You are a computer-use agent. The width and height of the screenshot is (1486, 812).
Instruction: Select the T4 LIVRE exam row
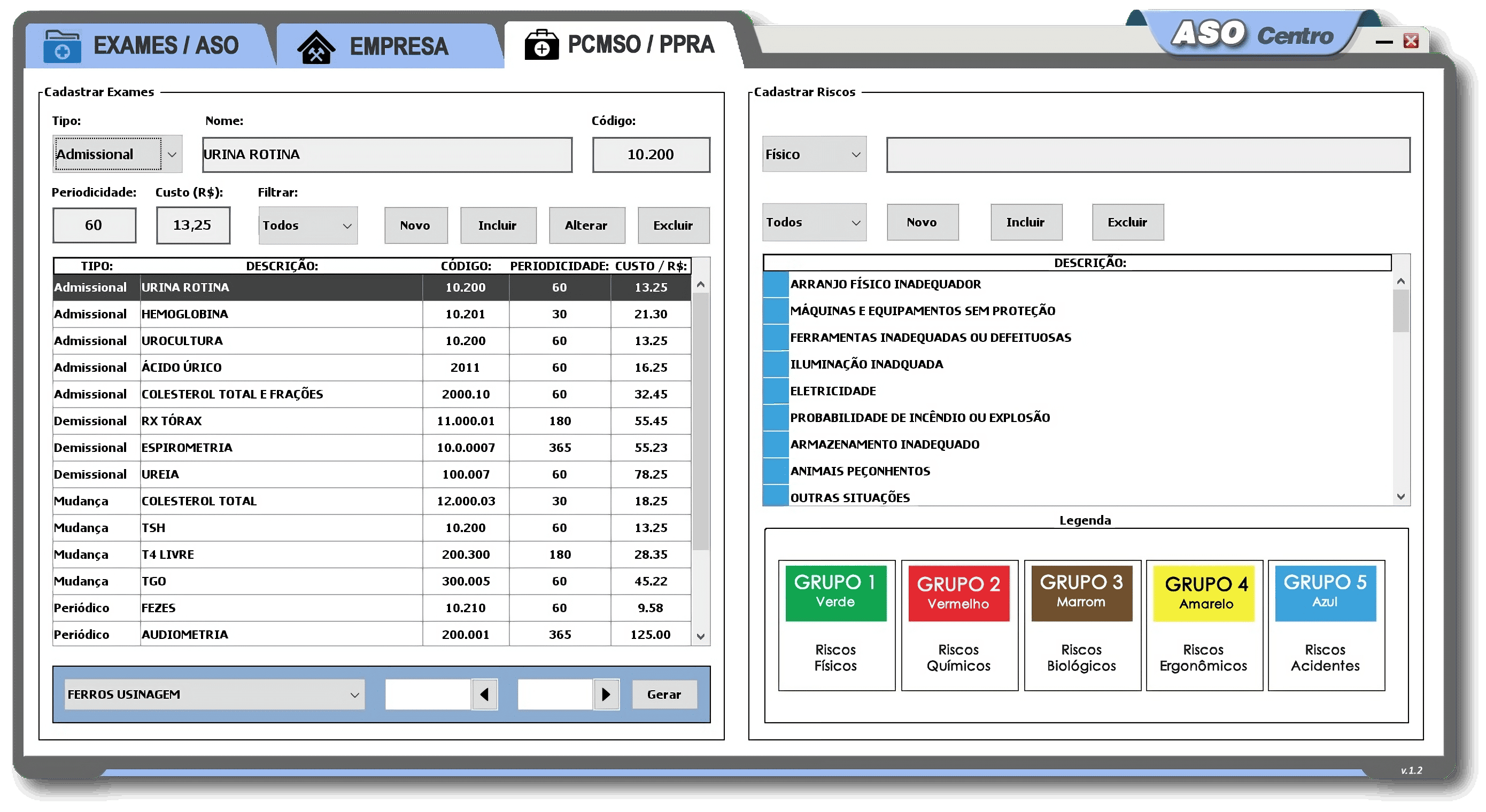[372, 554]
